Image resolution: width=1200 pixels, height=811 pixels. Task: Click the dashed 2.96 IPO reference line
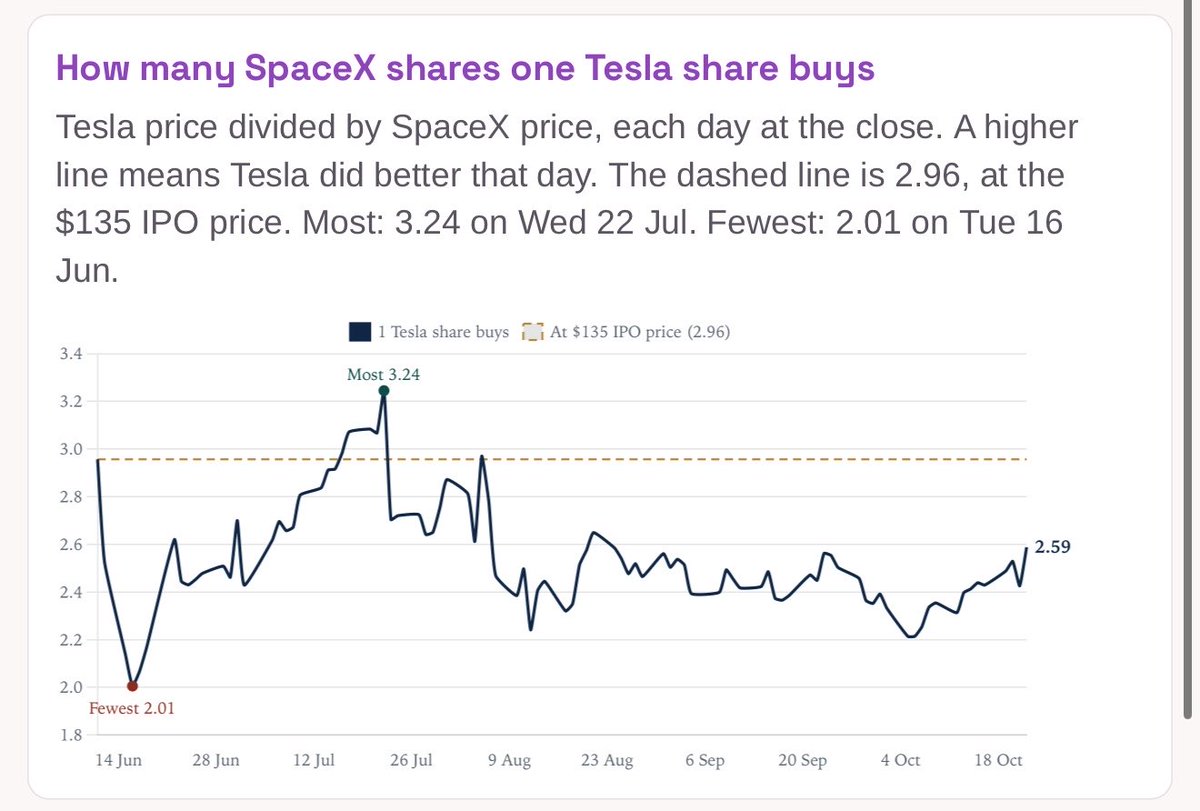tap(562, 459)
